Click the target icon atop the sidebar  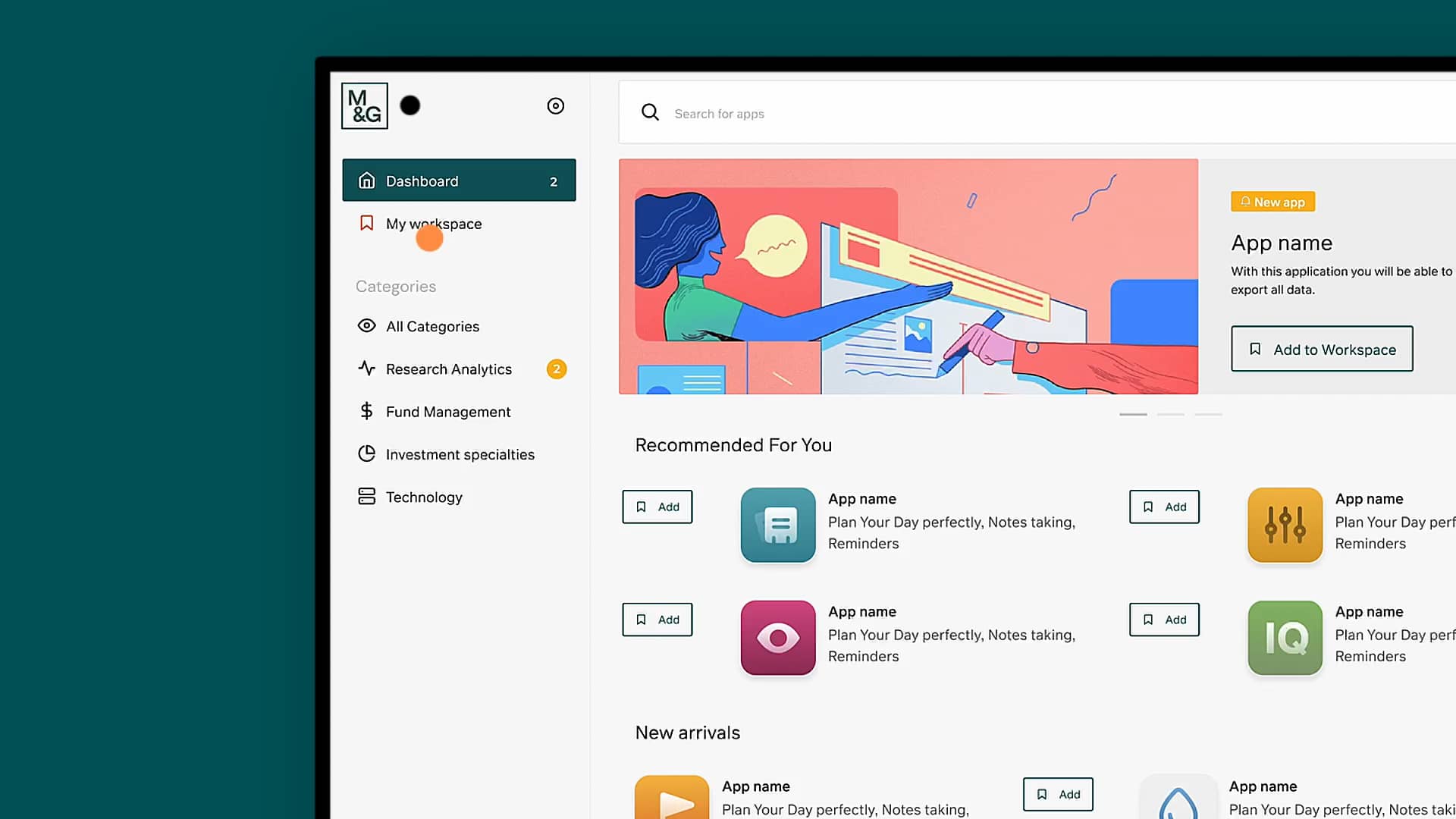tap(556, 106)
